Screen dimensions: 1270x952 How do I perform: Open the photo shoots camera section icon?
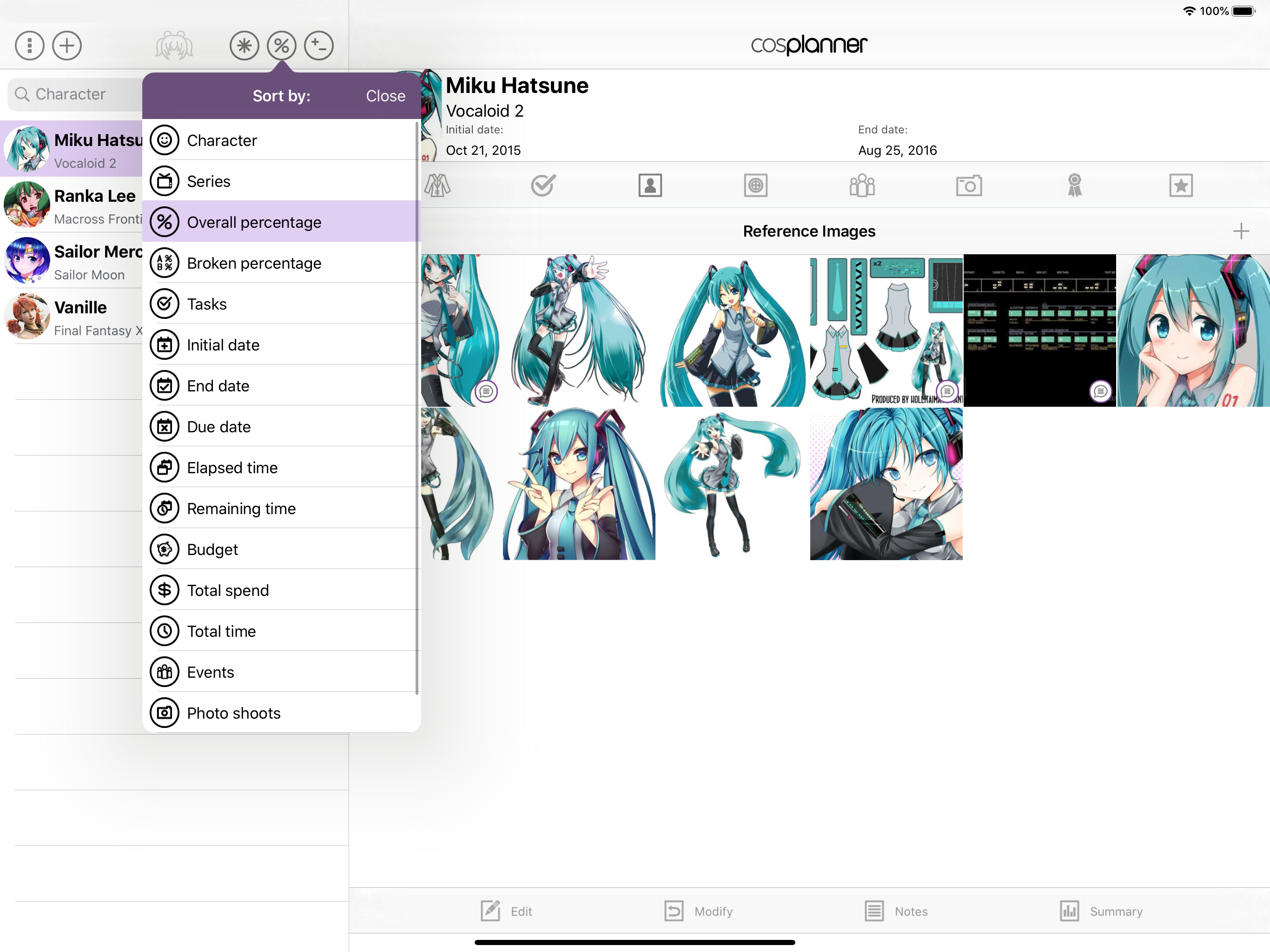pyautogui.click(x=969, y=185)
